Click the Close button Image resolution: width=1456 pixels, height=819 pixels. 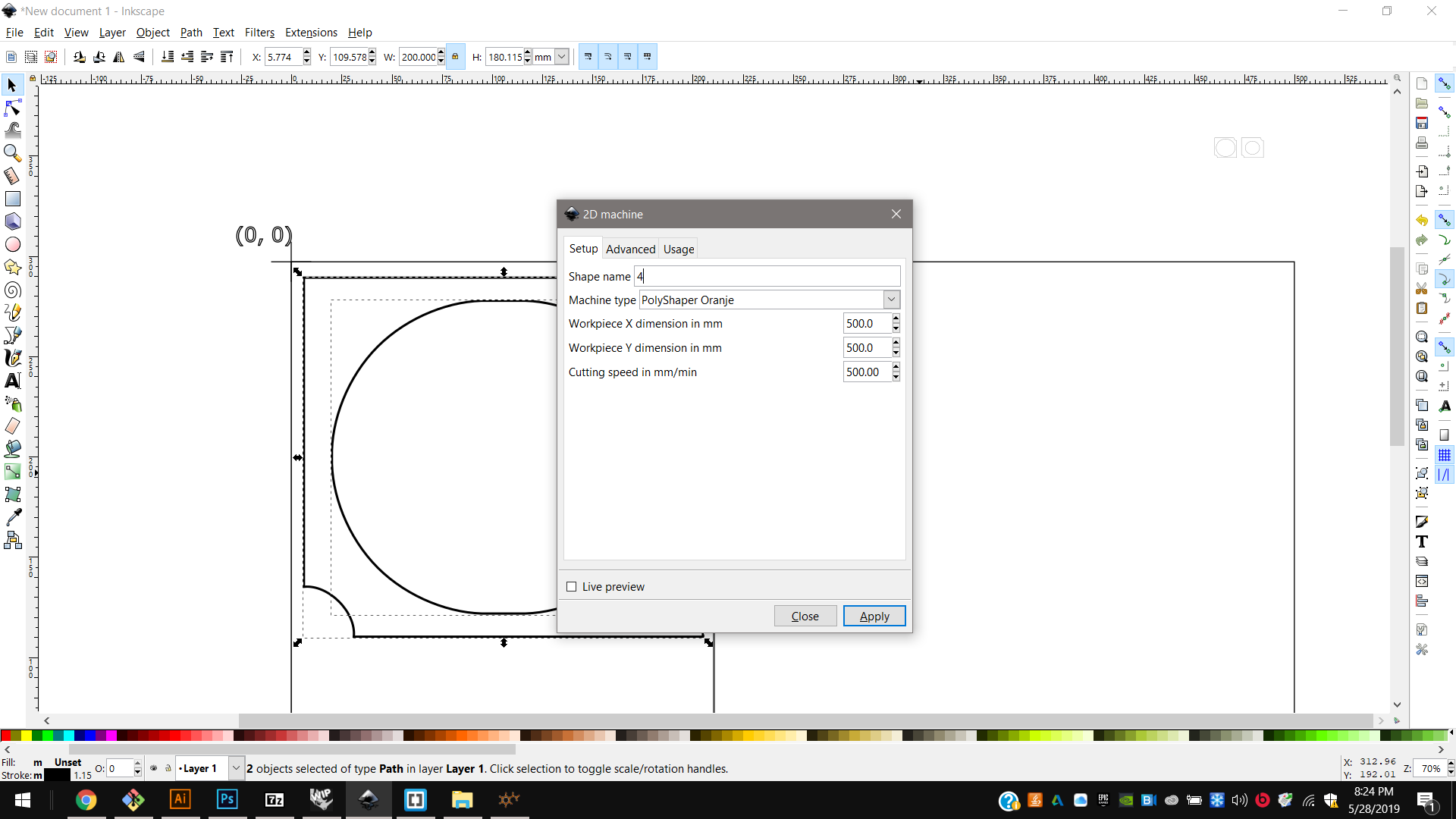coord(805,615)
